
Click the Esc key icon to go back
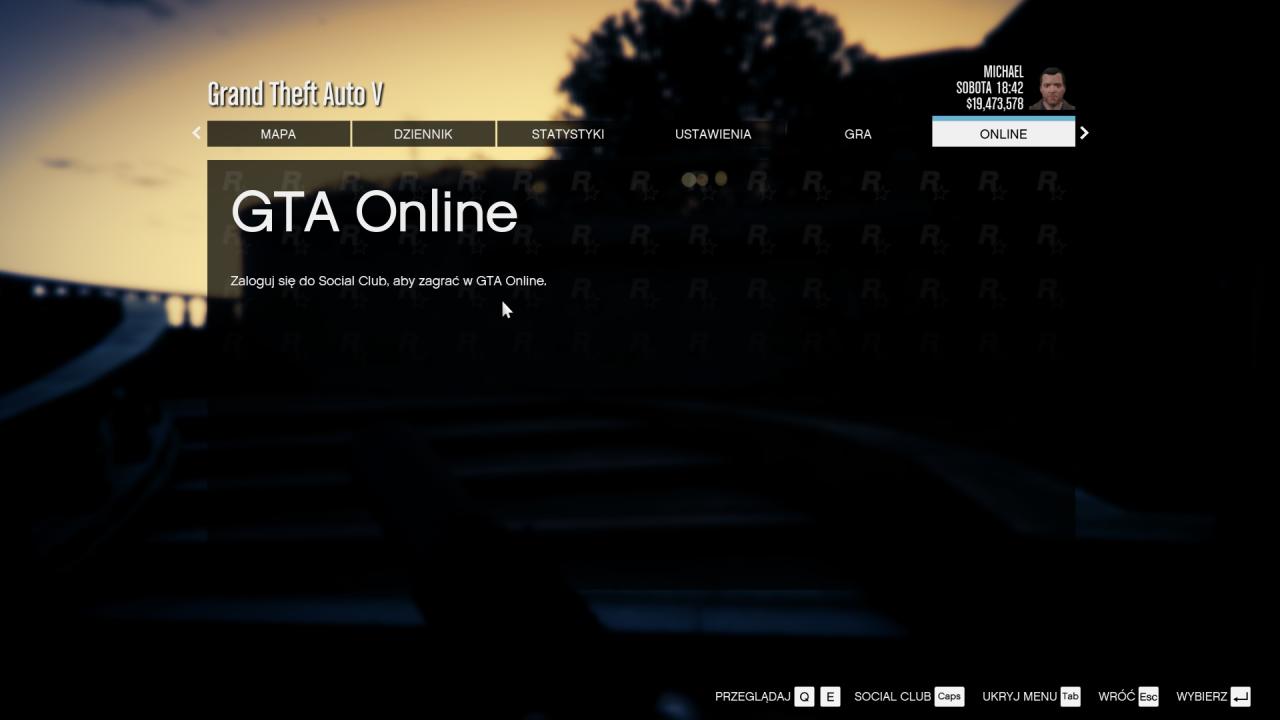click(x=1148, y=697)
